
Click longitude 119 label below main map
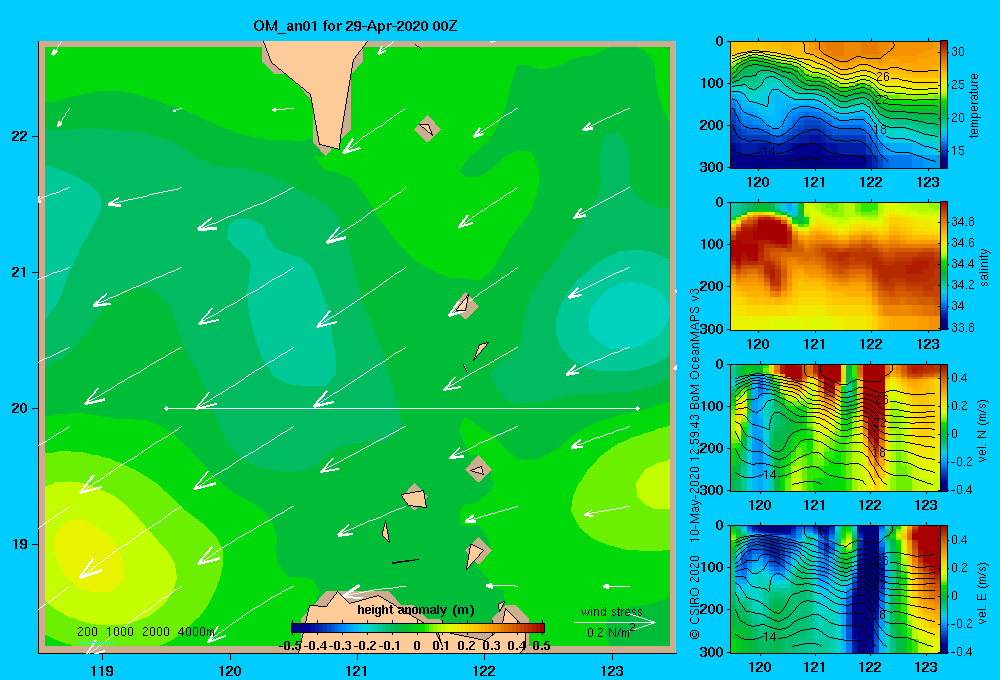click(102, 670)
